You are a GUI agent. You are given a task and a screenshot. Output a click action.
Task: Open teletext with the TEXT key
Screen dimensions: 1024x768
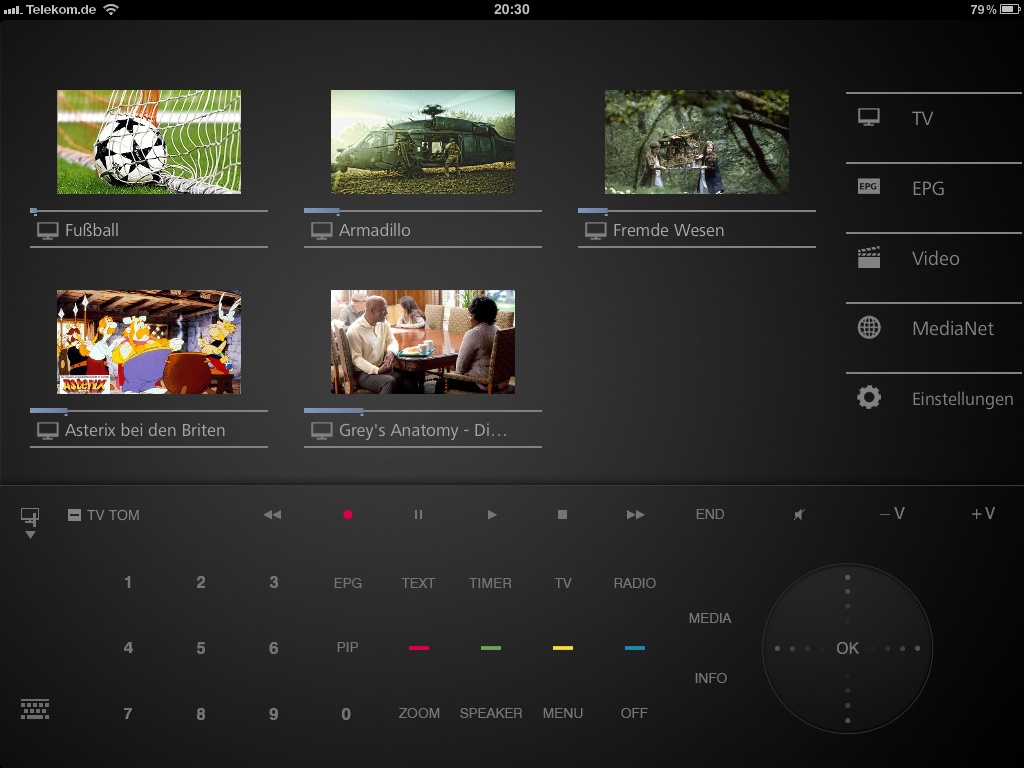pyautogui.click(x=418, y=582)
